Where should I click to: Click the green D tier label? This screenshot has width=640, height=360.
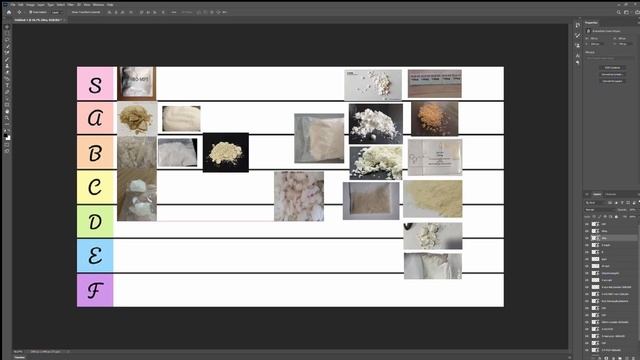(95, 221)
